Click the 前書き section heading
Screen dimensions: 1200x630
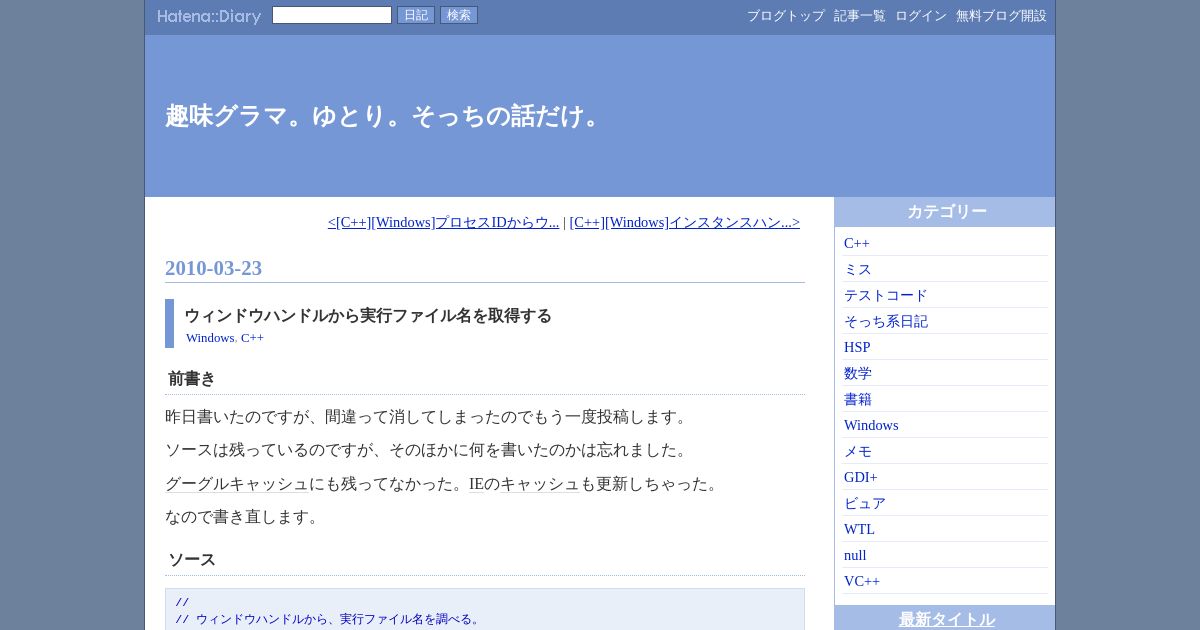192,379
